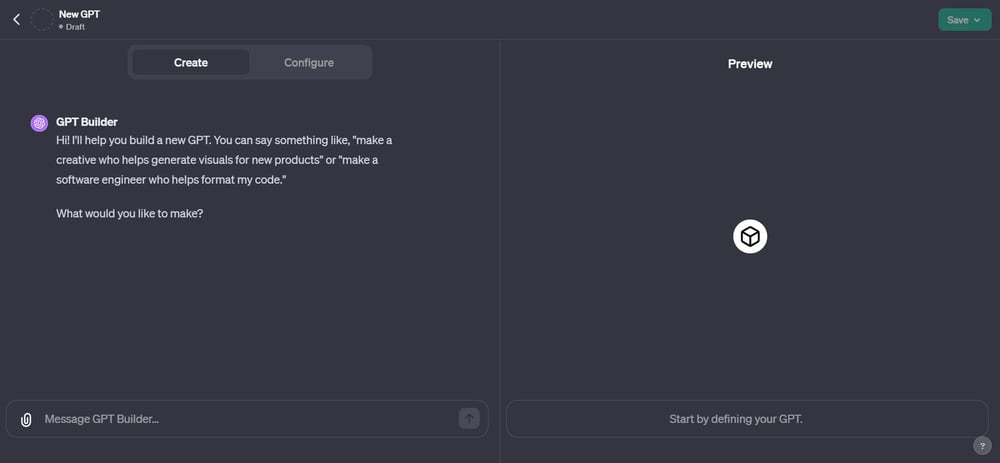The width and height of the screenshot is (1000, 463).
Task: Click the dashed circle GPT avatar placeholder
Action: tap(42, 20)
